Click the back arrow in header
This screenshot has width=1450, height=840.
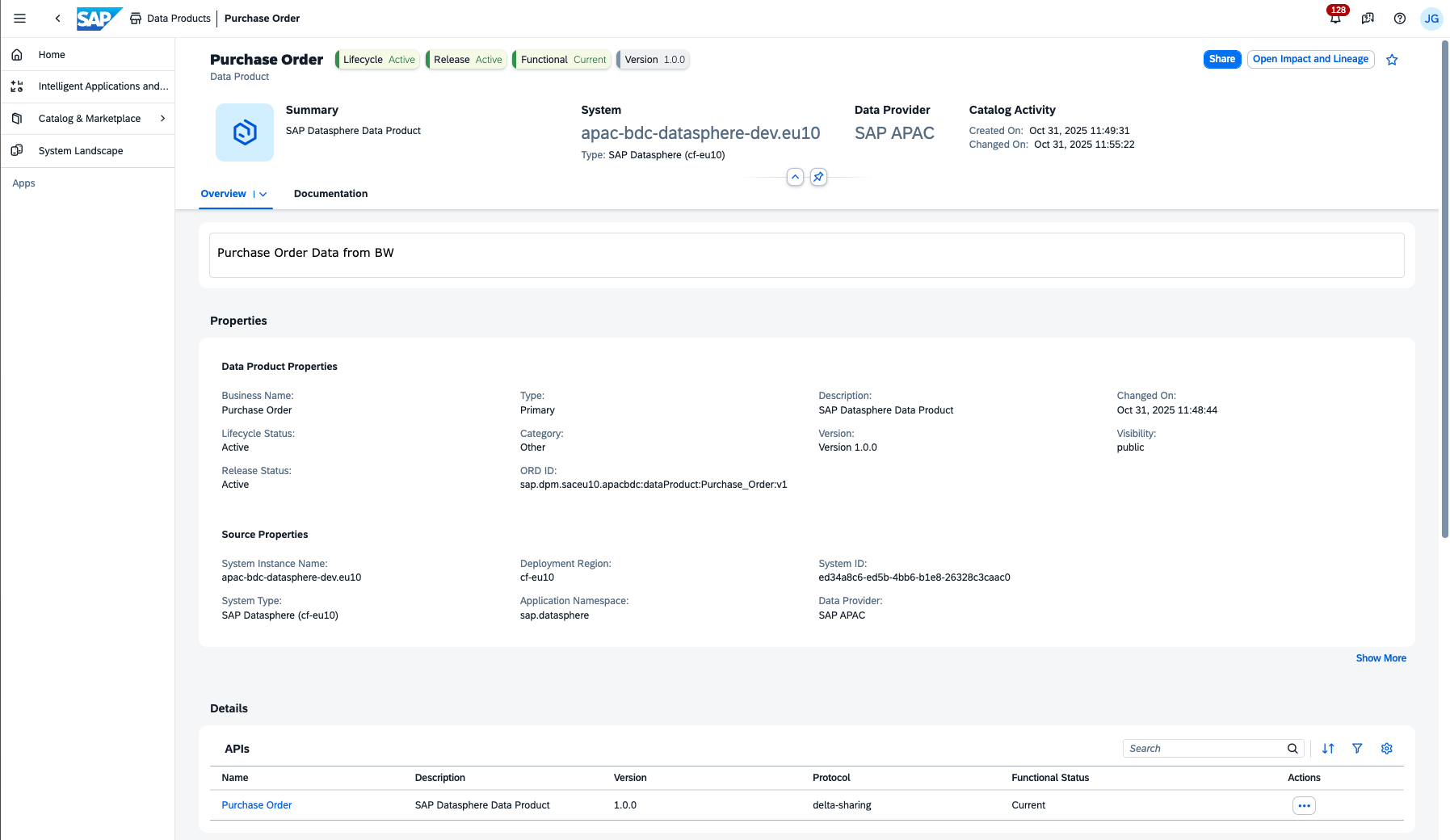[57, 19]
